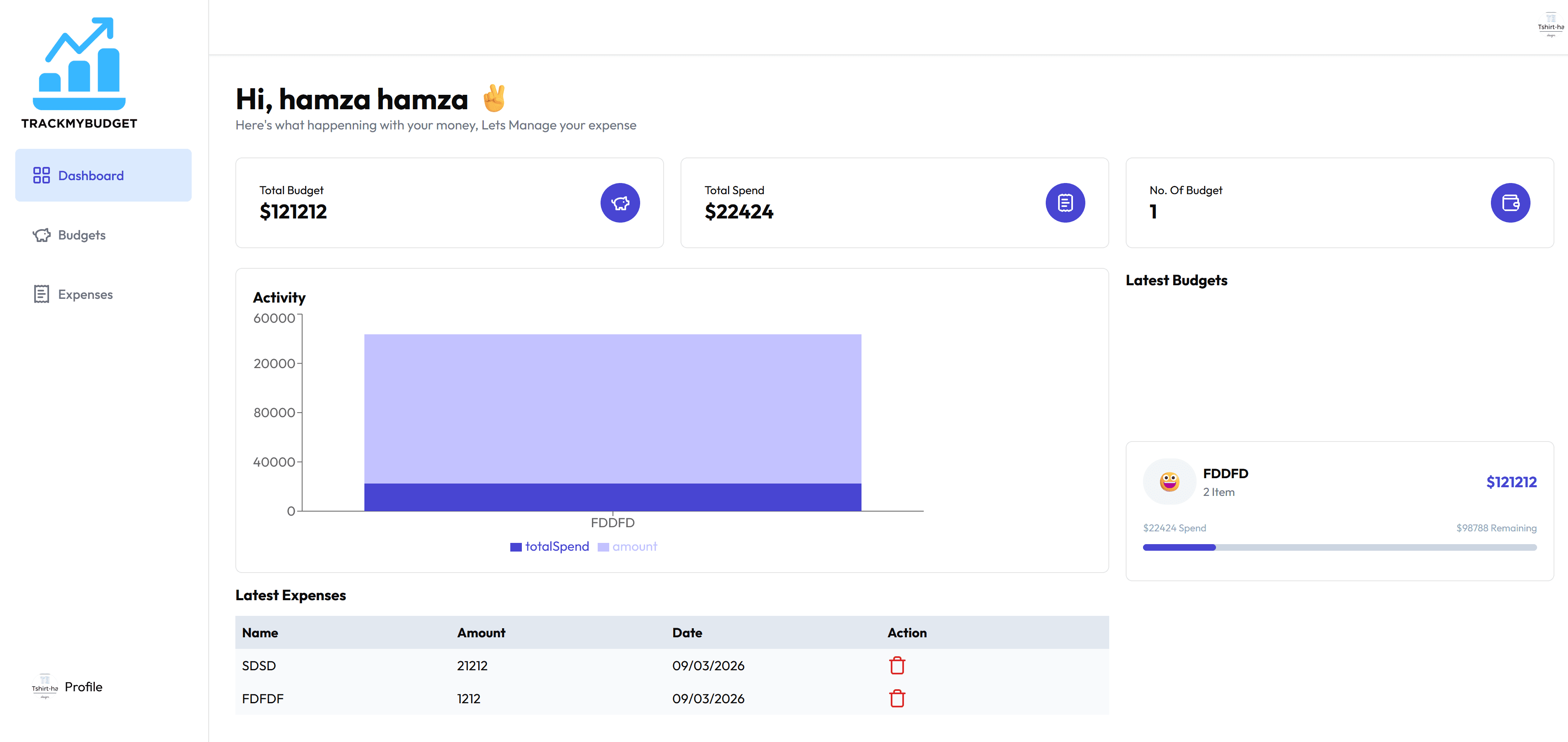The width and height of the screenshot is (1568, 742).
Task: Click the FDDFD budget spend progress bar
Action: pyautogui.click(x=1339, y=547)
